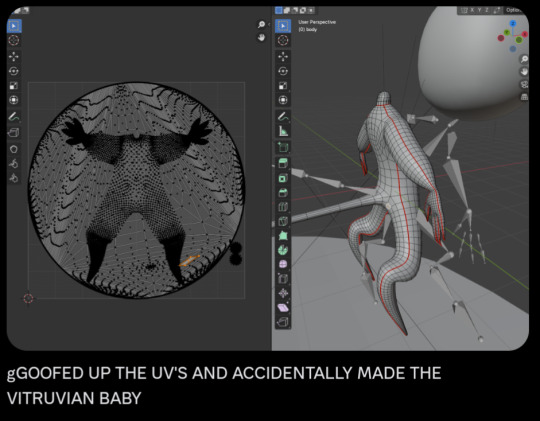Enable Subtract selection mode in 3D viewport header
The image size is (540, 421).
point(295,10)
